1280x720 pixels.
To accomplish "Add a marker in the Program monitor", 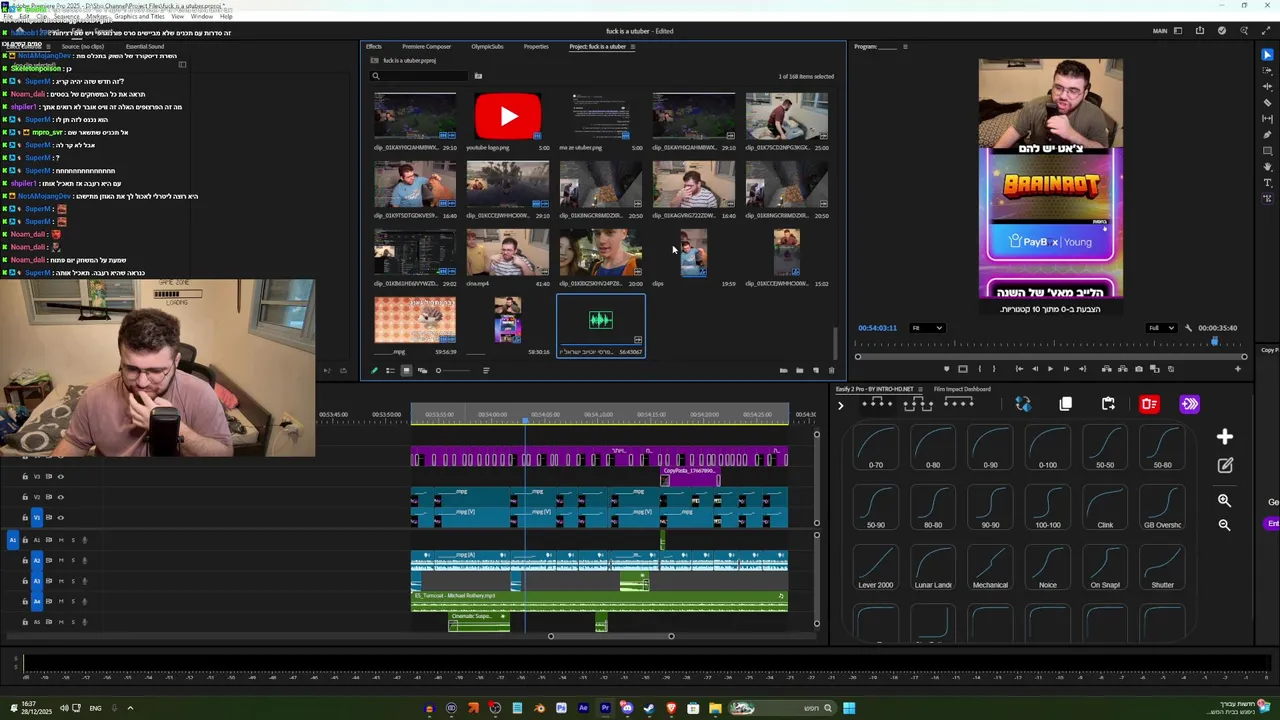I will click(947, 369).
